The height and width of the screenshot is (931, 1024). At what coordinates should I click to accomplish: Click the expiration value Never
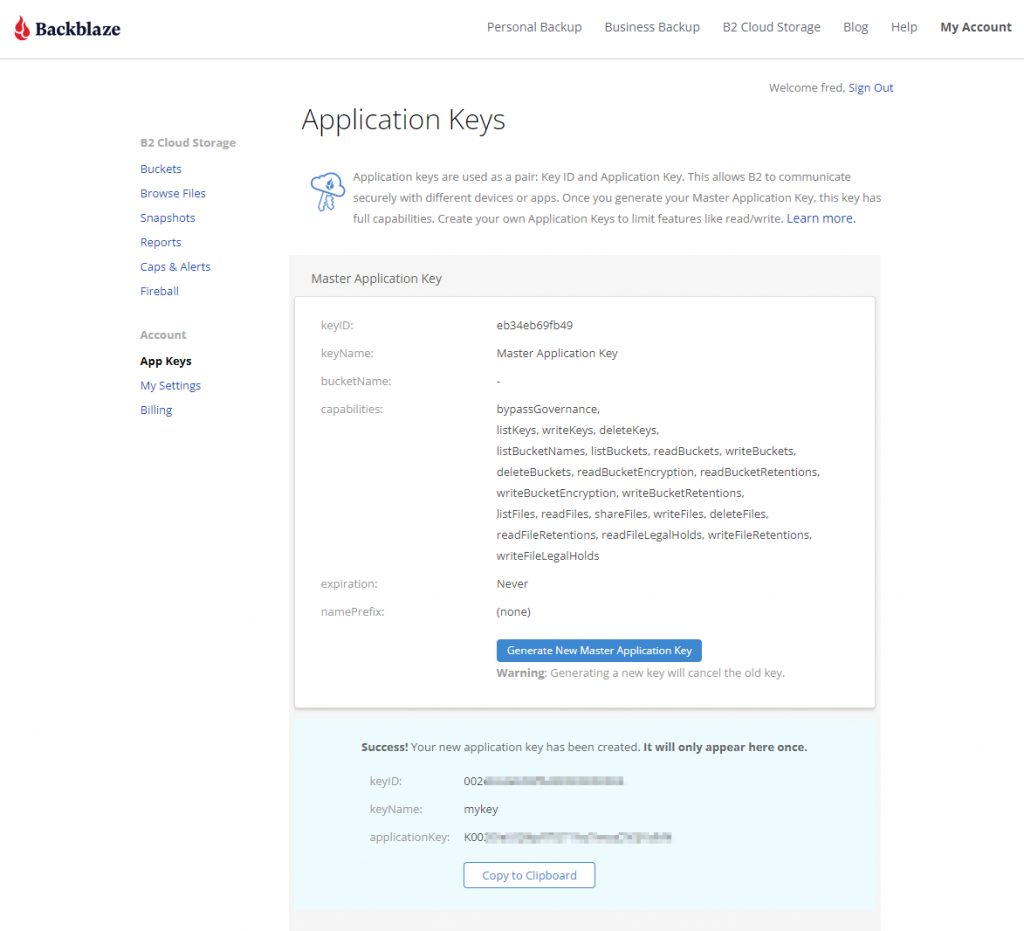pyautogui.click(x=512, y=584)
